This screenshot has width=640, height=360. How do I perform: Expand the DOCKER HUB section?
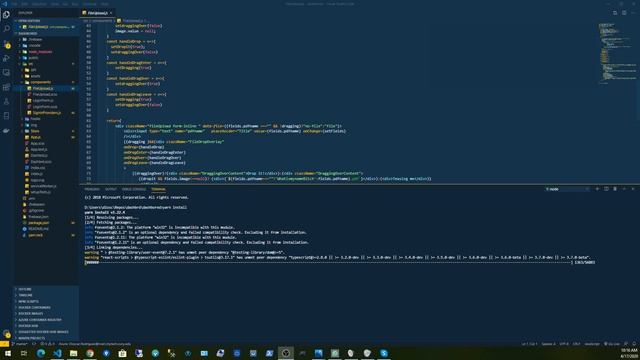click(46, 326)
